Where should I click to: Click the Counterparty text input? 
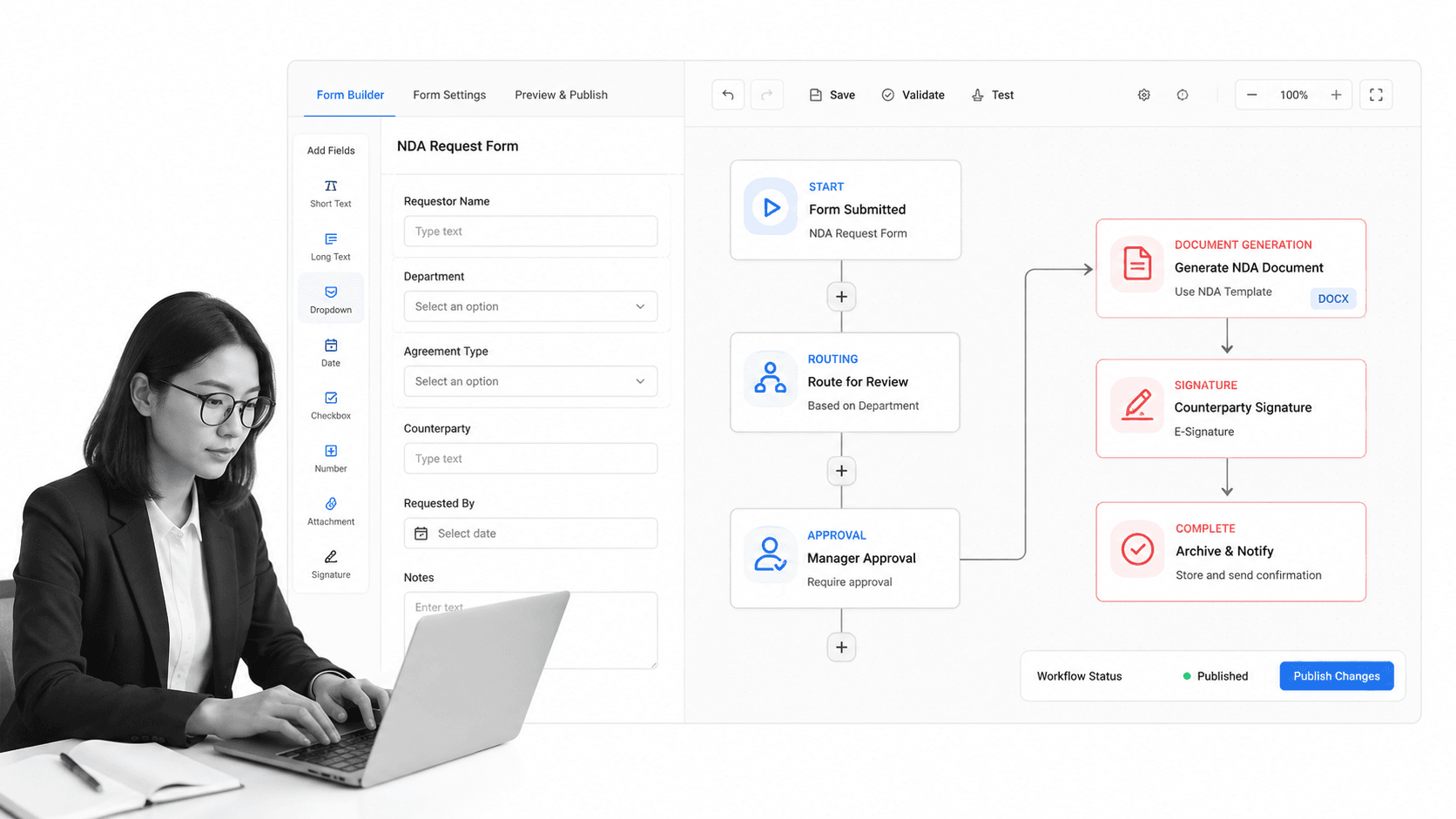point(530,459)
